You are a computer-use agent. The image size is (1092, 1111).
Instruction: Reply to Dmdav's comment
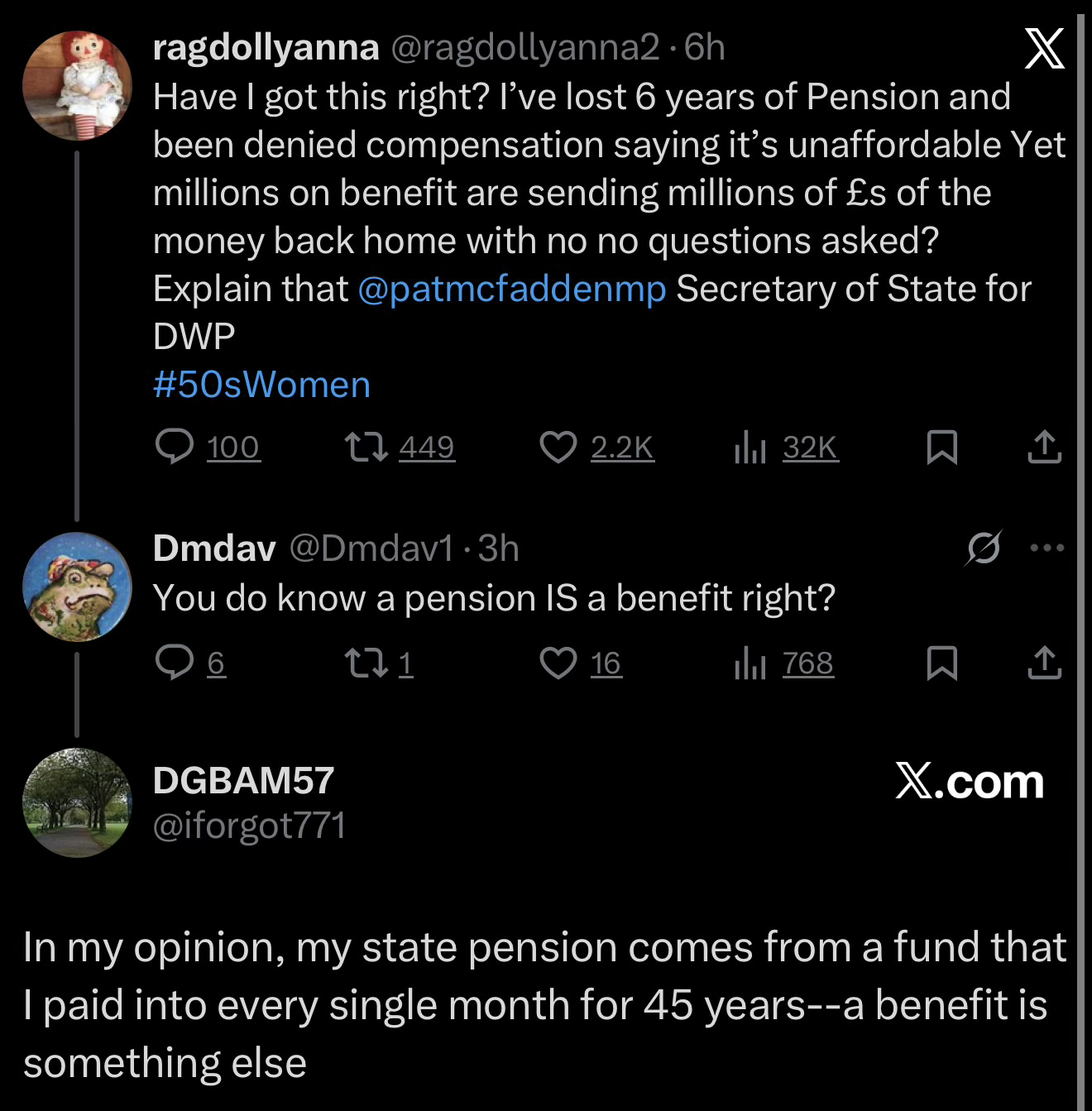(x=175, y=663)
